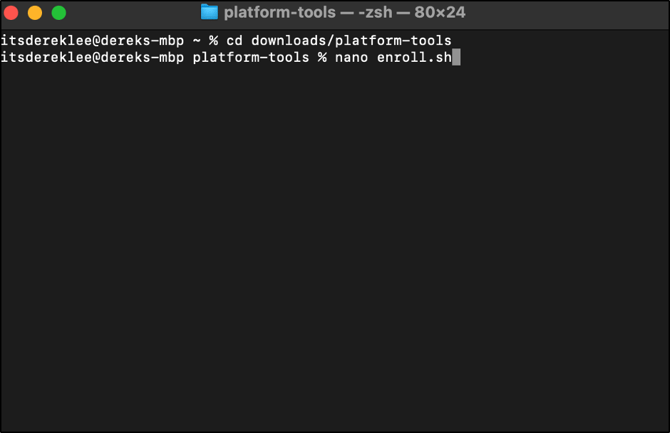Click the '%' prompt symbol on the second line
The height and width of the screenshot is (433, 670).
coord(322,57)
